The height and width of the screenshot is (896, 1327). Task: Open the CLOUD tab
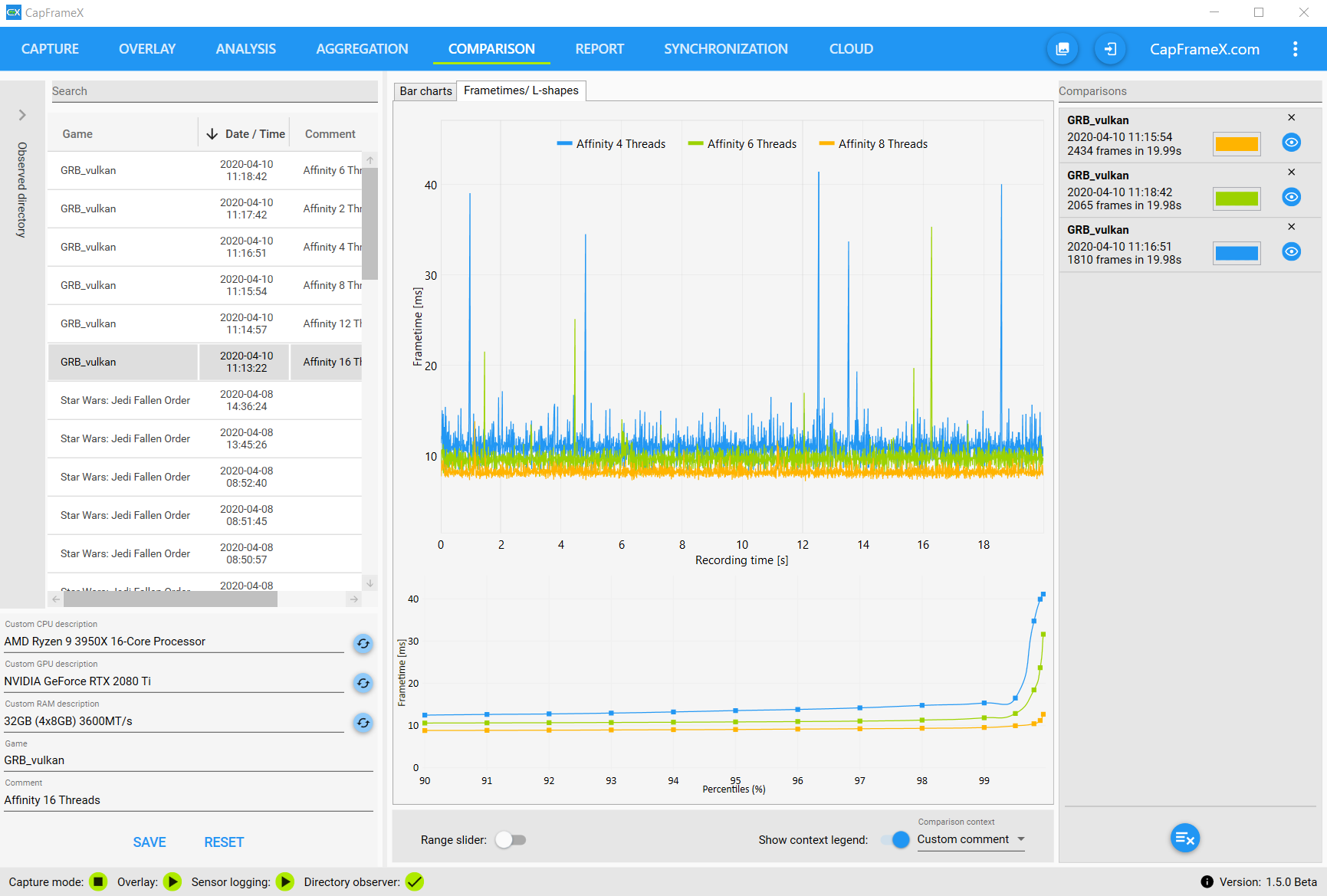click(x=851, y=49)
